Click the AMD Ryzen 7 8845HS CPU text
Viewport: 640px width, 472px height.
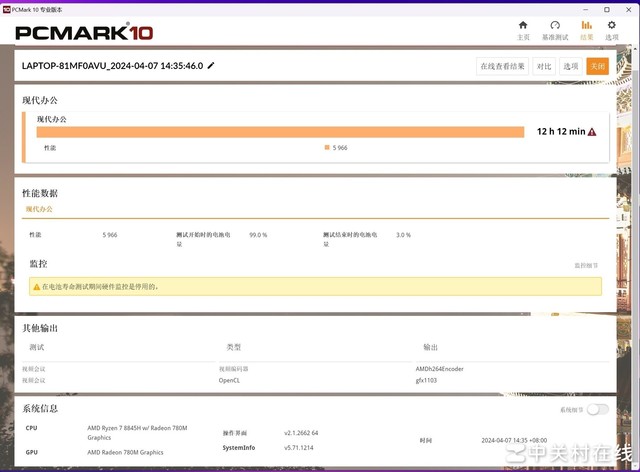137,433
